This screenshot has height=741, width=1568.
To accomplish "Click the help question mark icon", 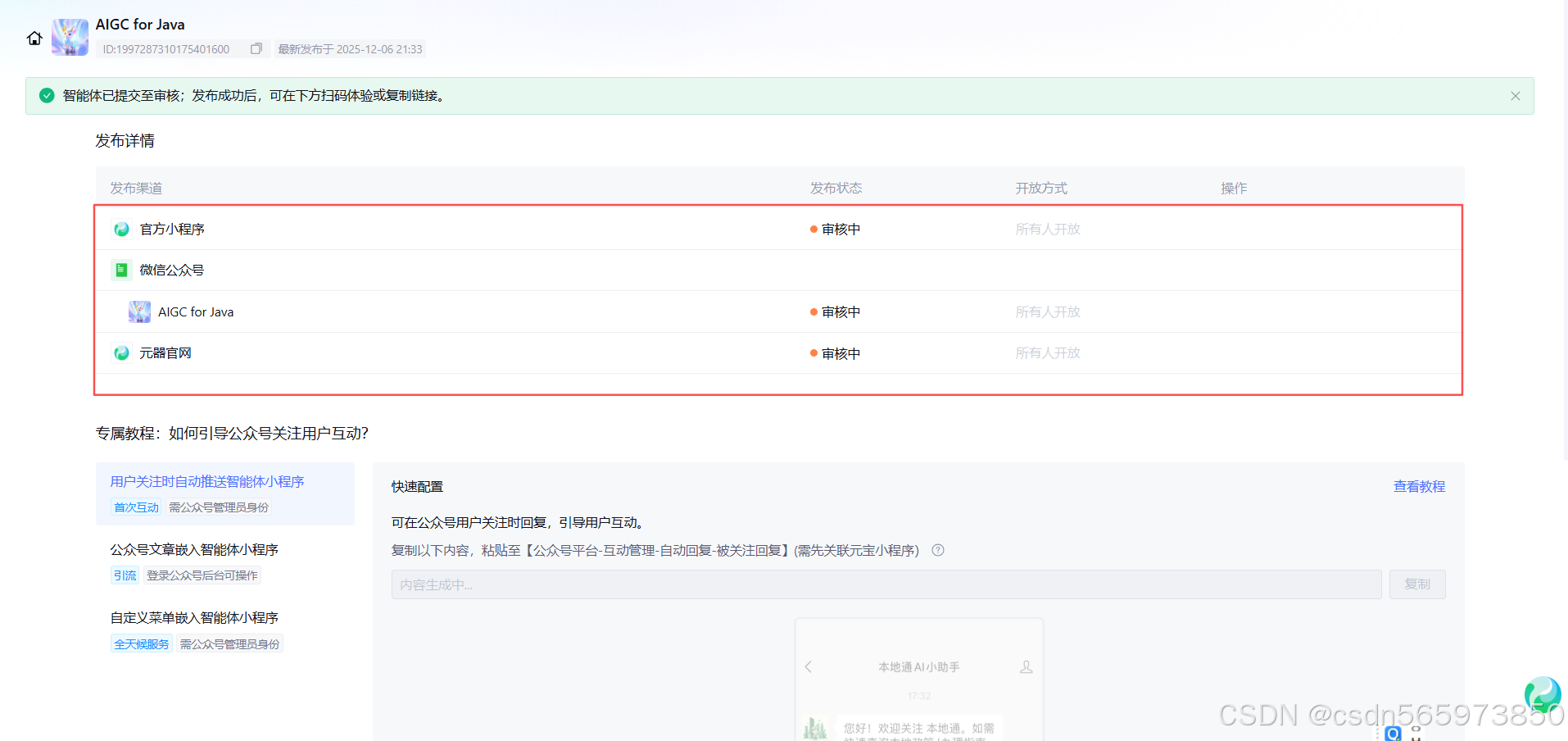I will pos(938,551).
